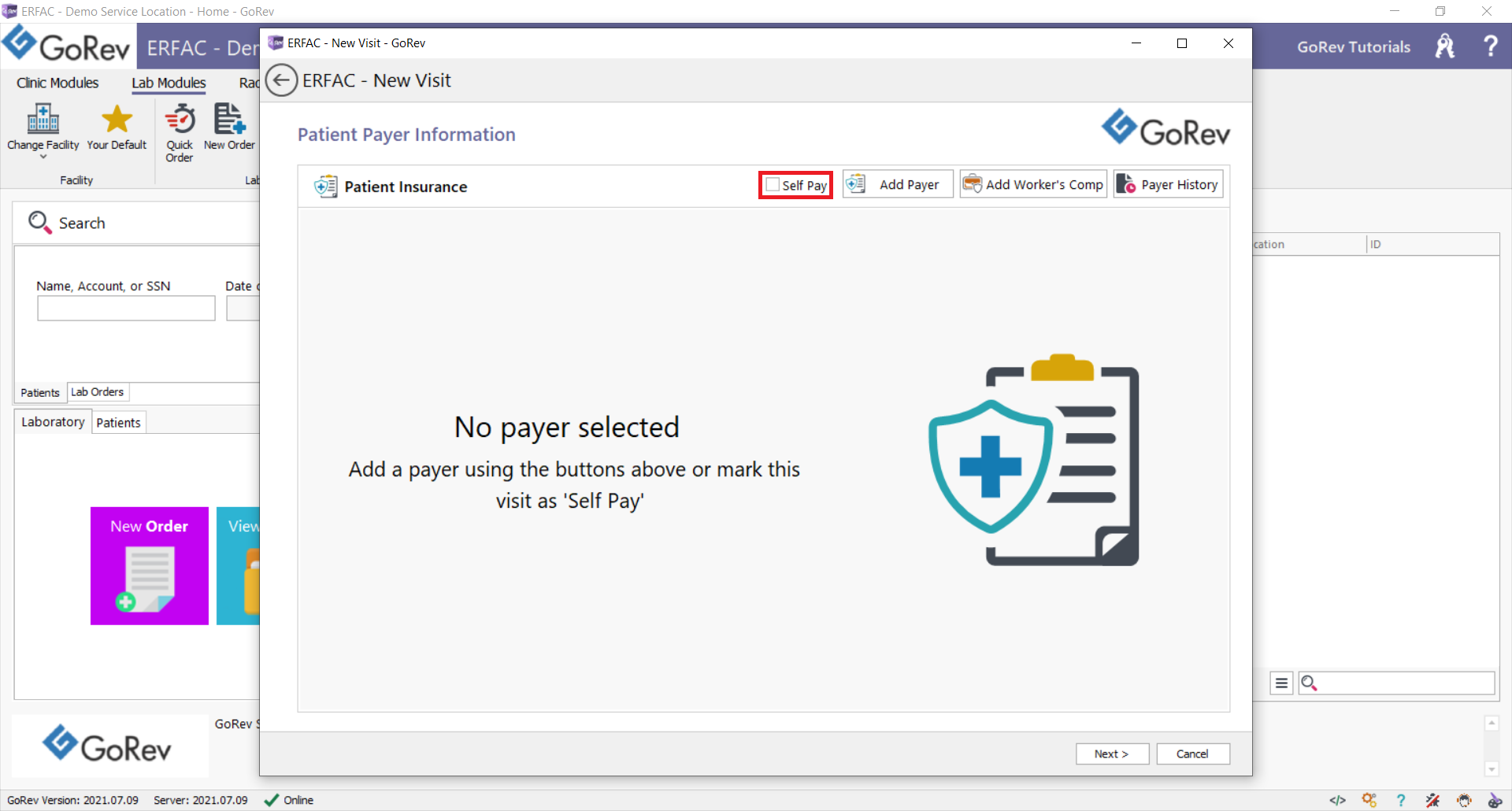This screenshot has height=811, width=1512.
Task: Maximize the New Visit dialog window
Action: click(x=1182, y=43)
